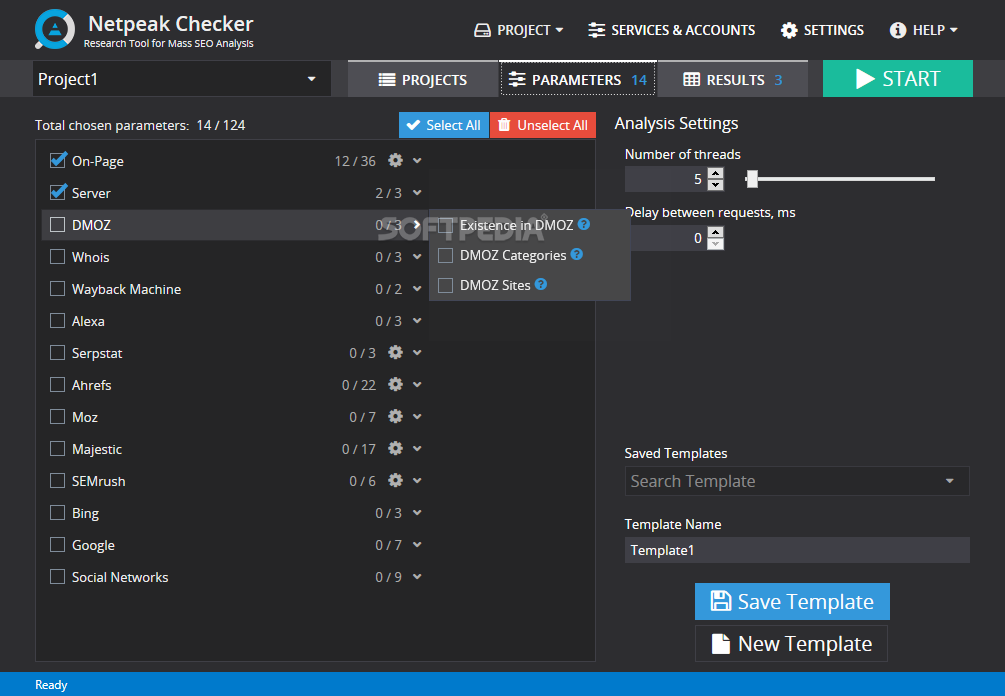
Task: Open the SETTINGS menu
Action: [822, 30]
